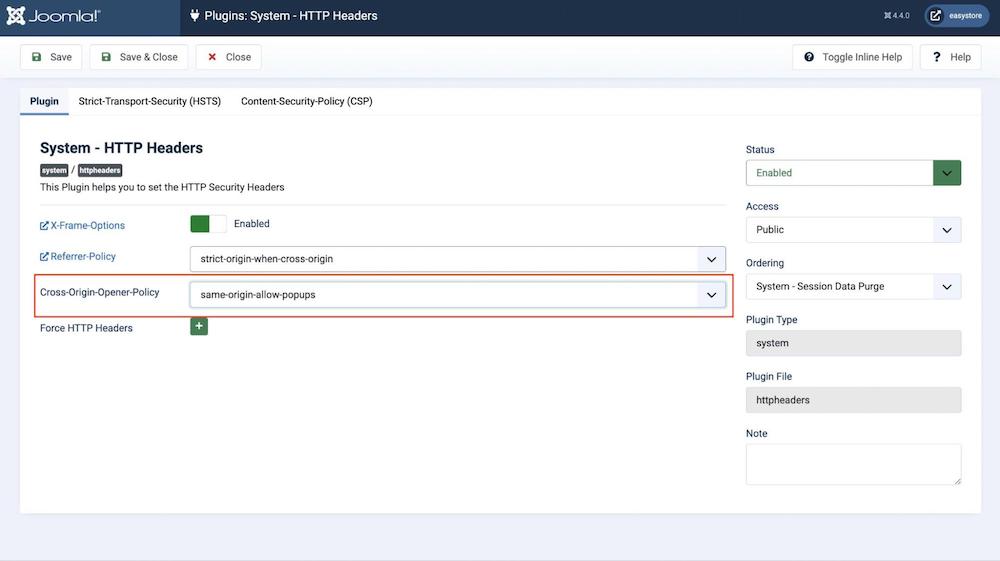Click inside the Note text area
1000x561 pixels.
pyautogui.click(x=853, y=464)
